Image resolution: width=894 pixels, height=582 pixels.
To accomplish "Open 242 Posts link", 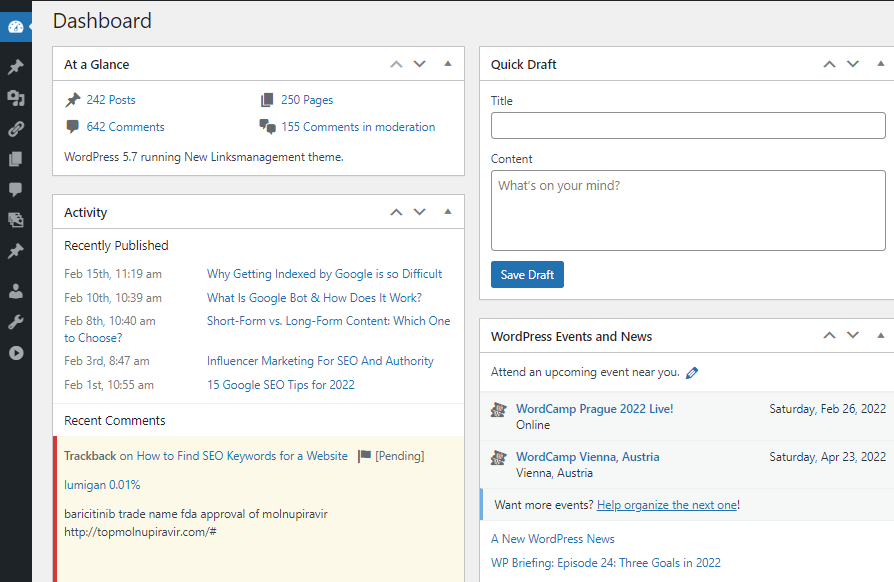I will (x=111, y=100).
